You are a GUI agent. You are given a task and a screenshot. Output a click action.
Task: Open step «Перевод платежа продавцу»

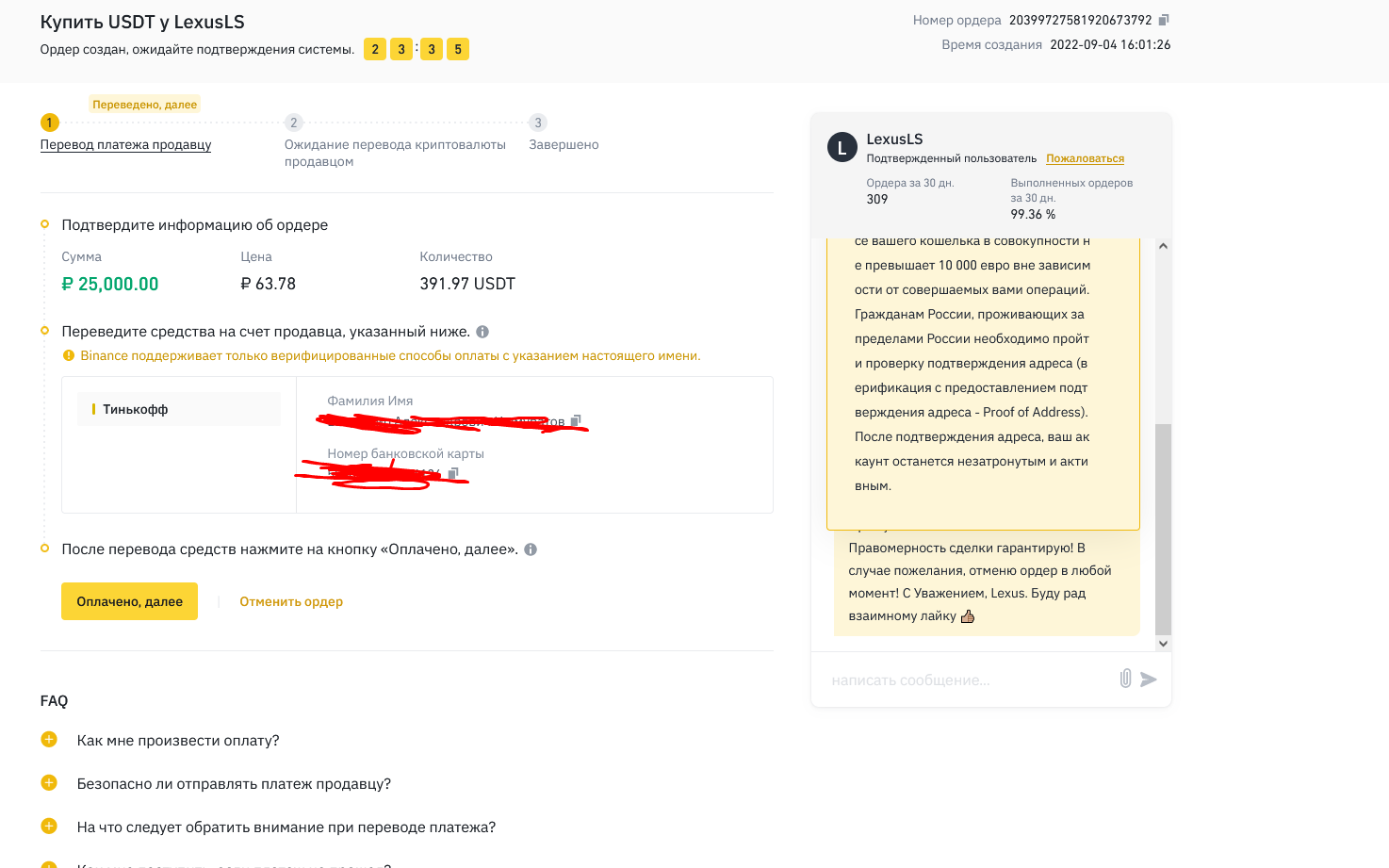tap(125, 144)
